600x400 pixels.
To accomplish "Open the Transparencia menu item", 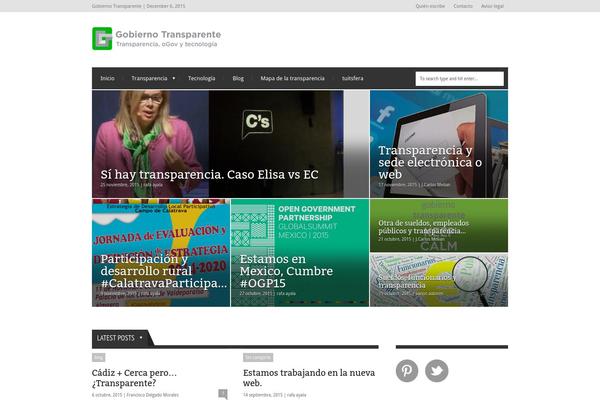I will pyautogui.click(x=149, y=78).
